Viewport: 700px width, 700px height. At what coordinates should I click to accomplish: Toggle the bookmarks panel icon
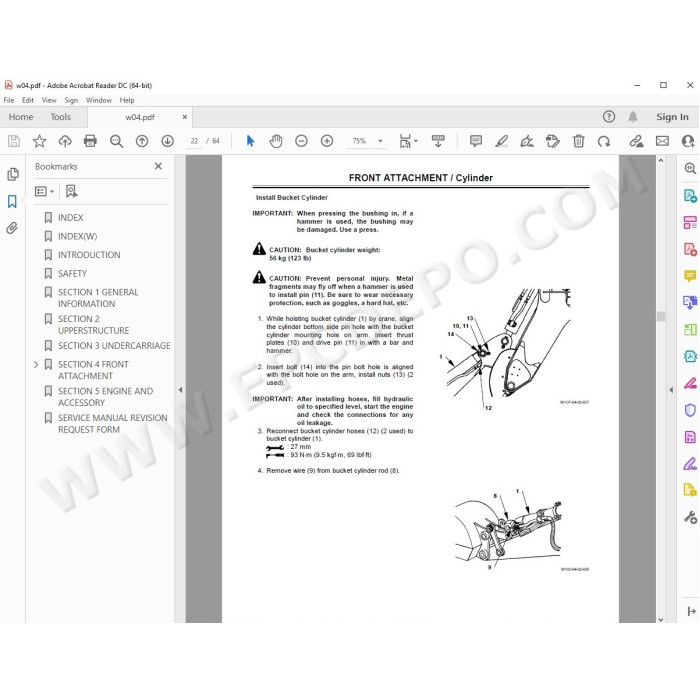pyautogui.click(x=12, y=201)
